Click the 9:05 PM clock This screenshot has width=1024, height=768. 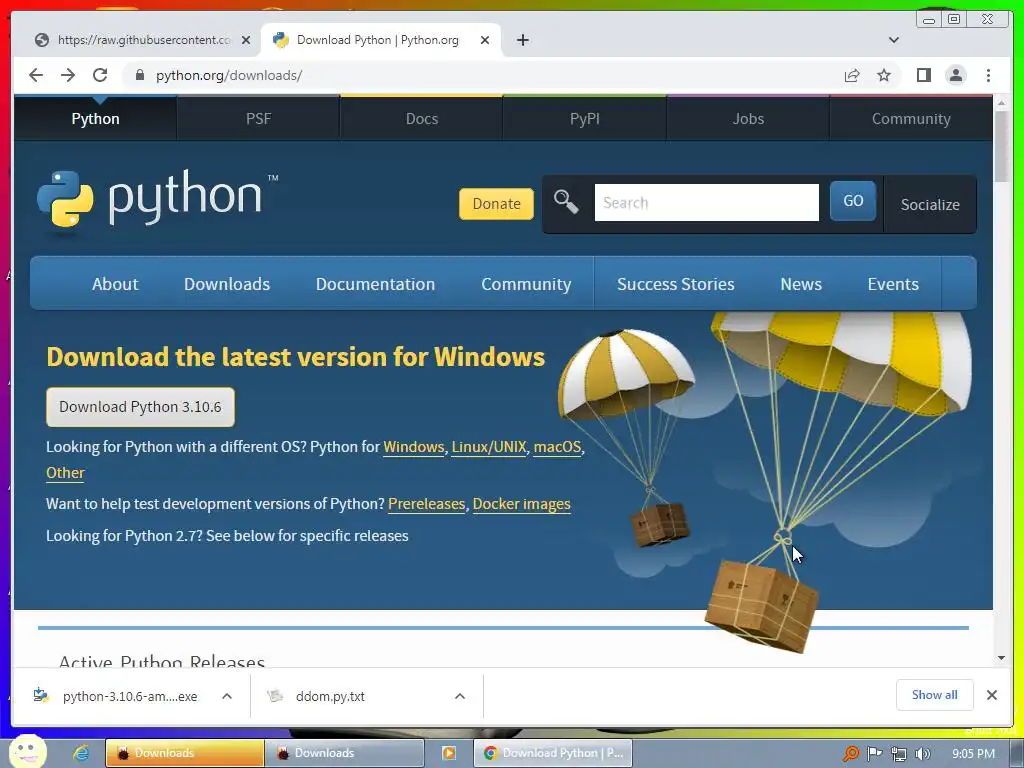click(973, 754)
